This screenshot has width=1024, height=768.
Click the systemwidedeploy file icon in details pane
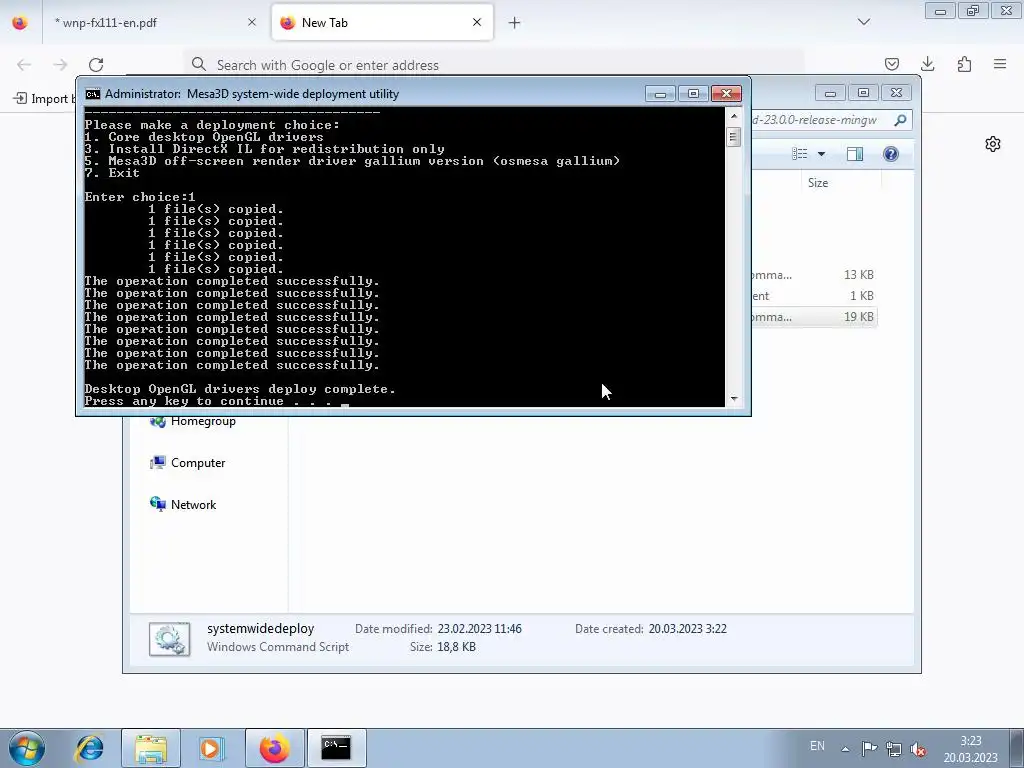tap(170, 639)
